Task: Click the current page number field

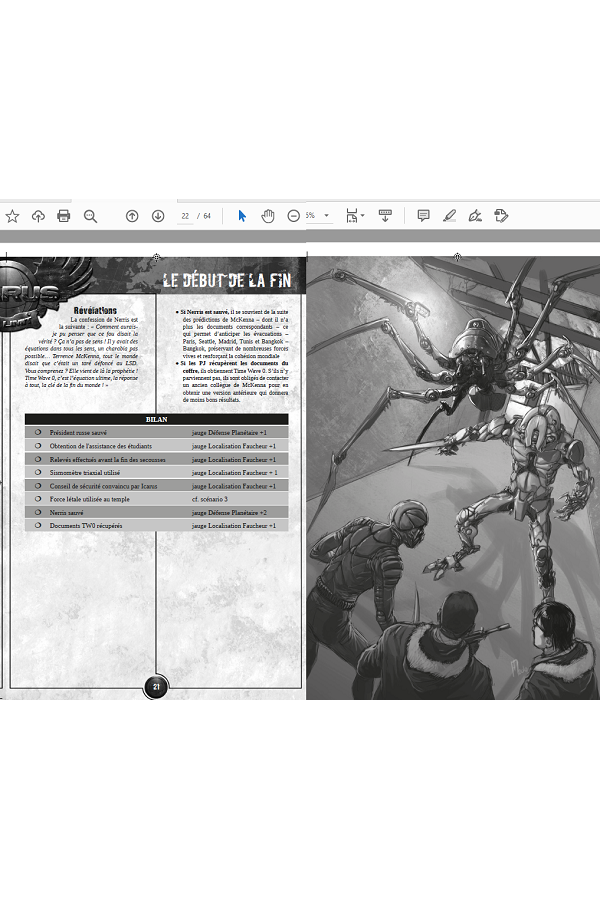Action: pos(185,216)
